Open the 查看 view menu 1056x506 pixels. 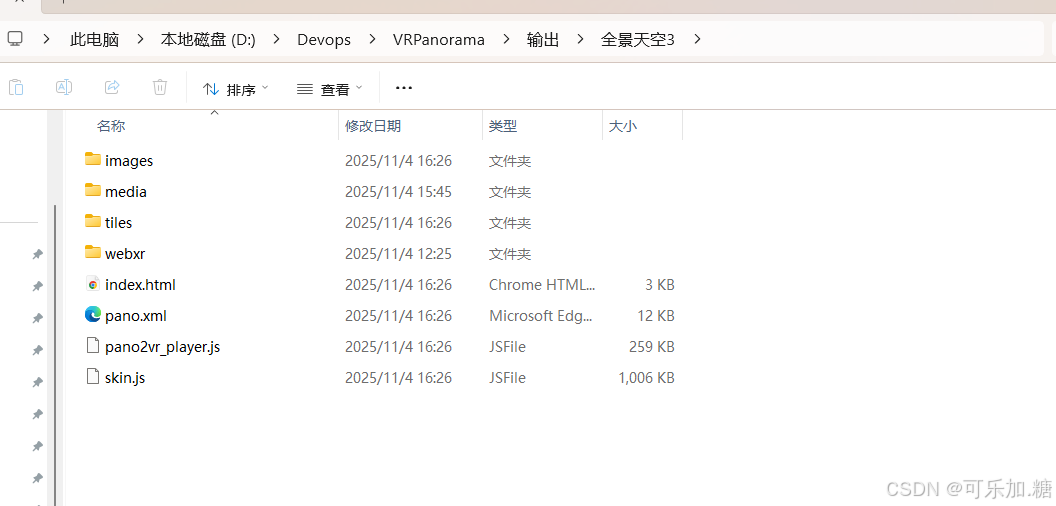click(330, 89)
